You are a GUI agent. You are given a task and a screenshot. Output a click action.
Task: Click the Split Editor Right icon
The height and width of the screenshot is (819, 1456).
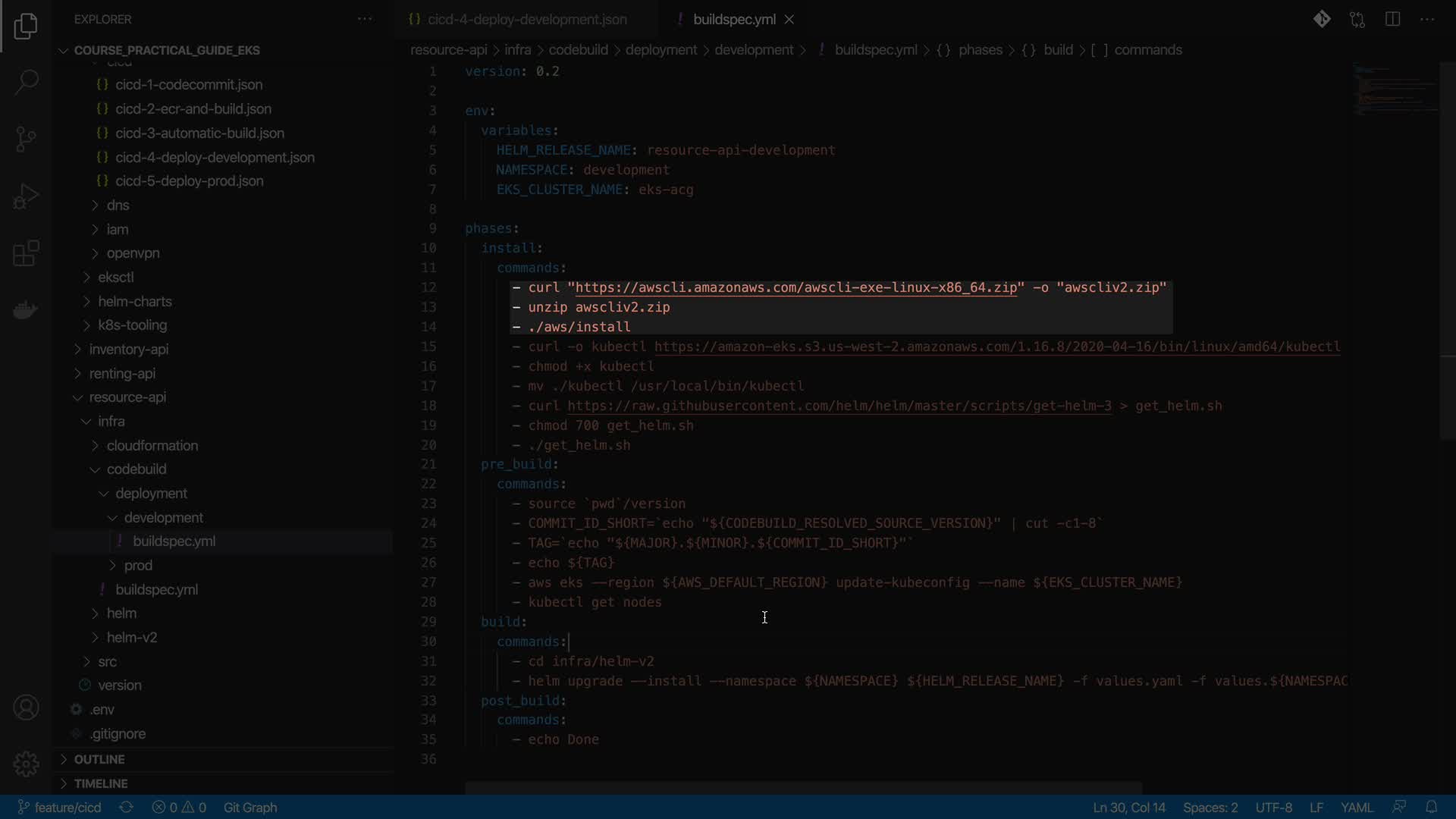click(1392, 19)
